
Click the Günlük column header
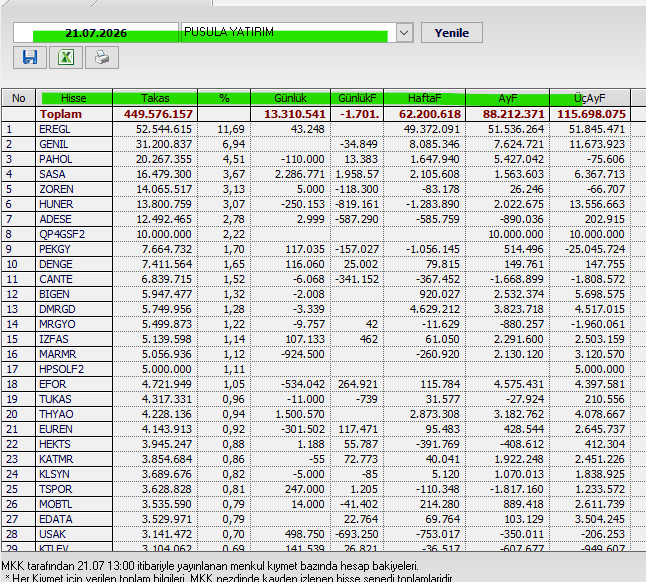click(x=290, y=98)
